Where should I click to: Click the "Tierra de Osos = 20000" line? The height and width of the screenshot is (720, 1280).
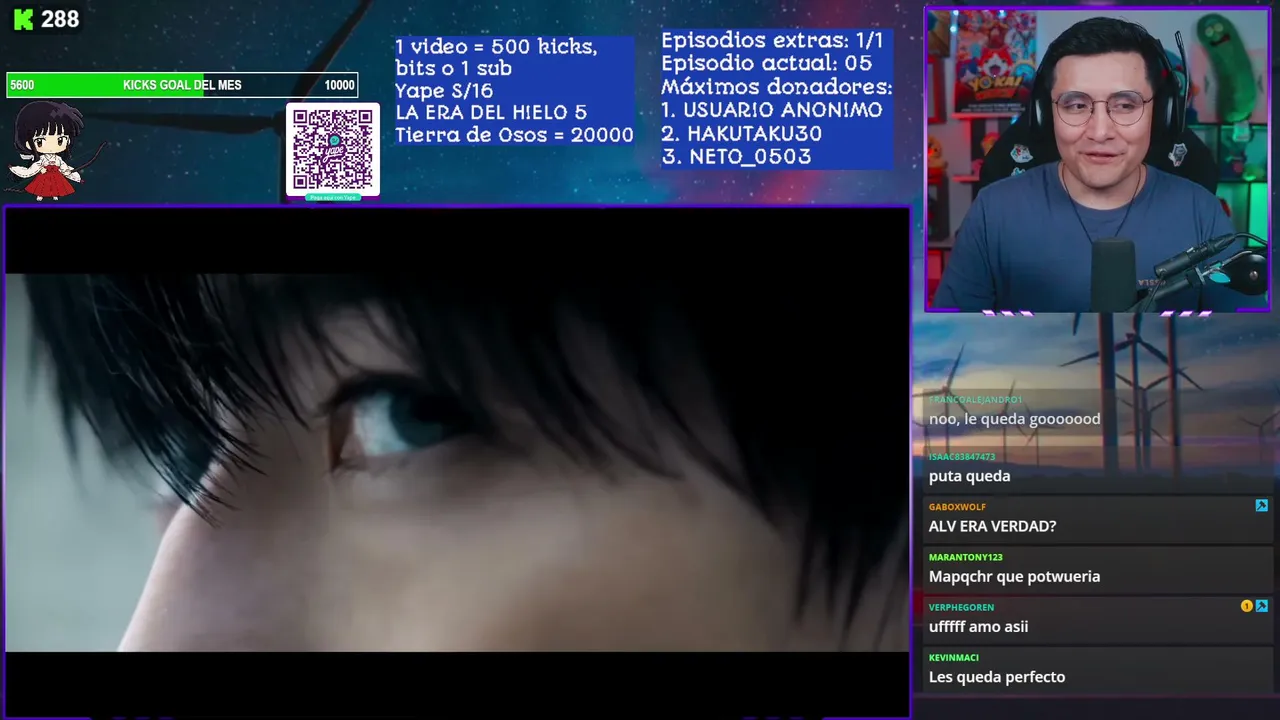(x=514, y=135)
